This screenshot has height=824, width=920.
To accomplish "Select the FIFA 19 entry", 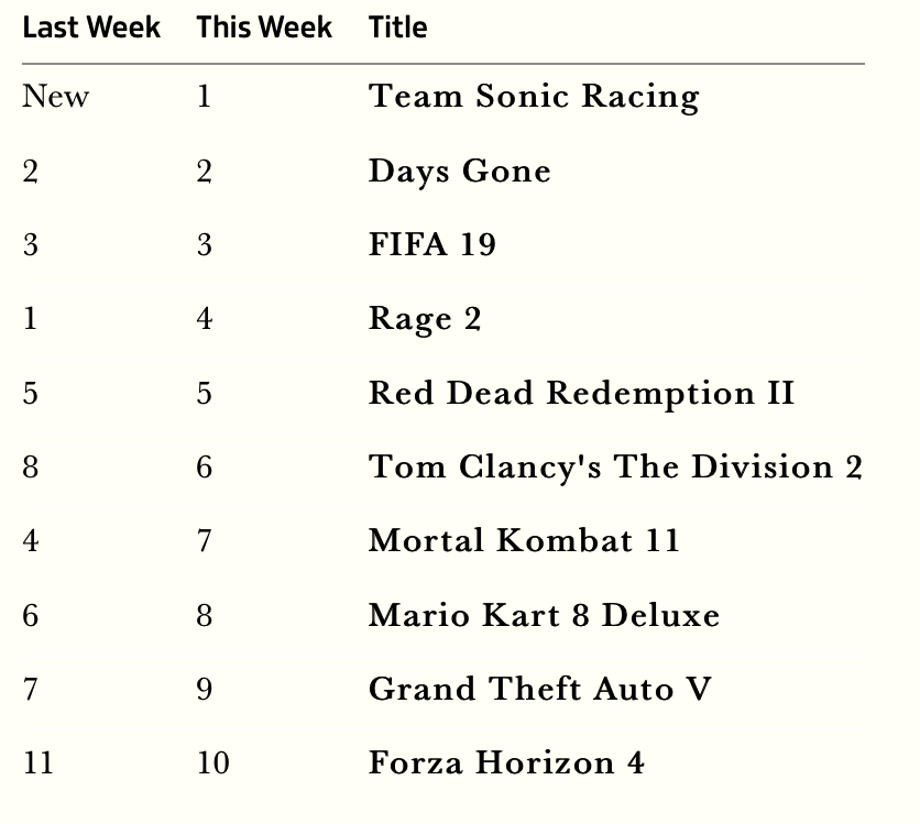I will [x=432, y=246].
